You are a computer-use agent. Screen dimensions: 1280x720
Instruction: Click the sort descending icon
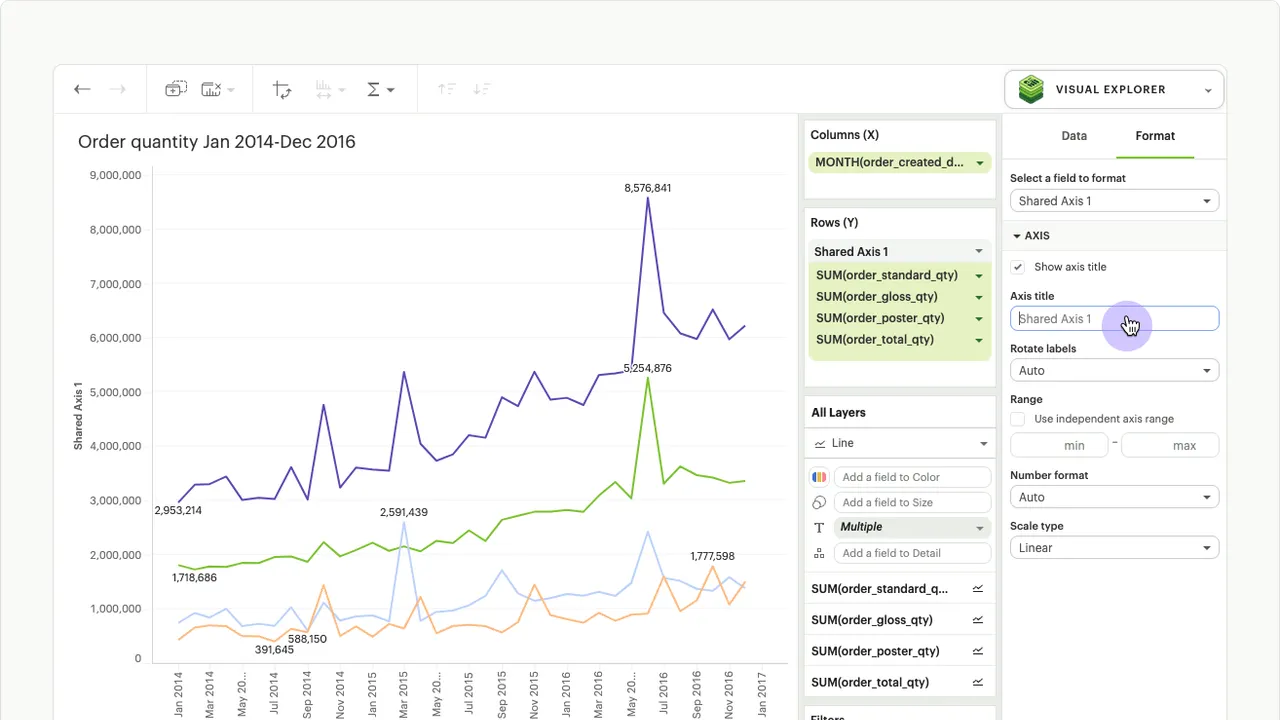click(x=482, y=89)
